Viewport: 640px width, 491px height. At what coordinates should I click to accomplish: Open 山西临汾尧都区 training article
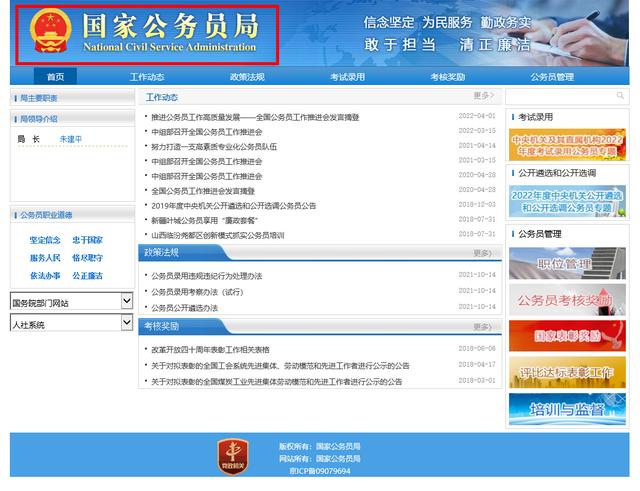[218, 236]
